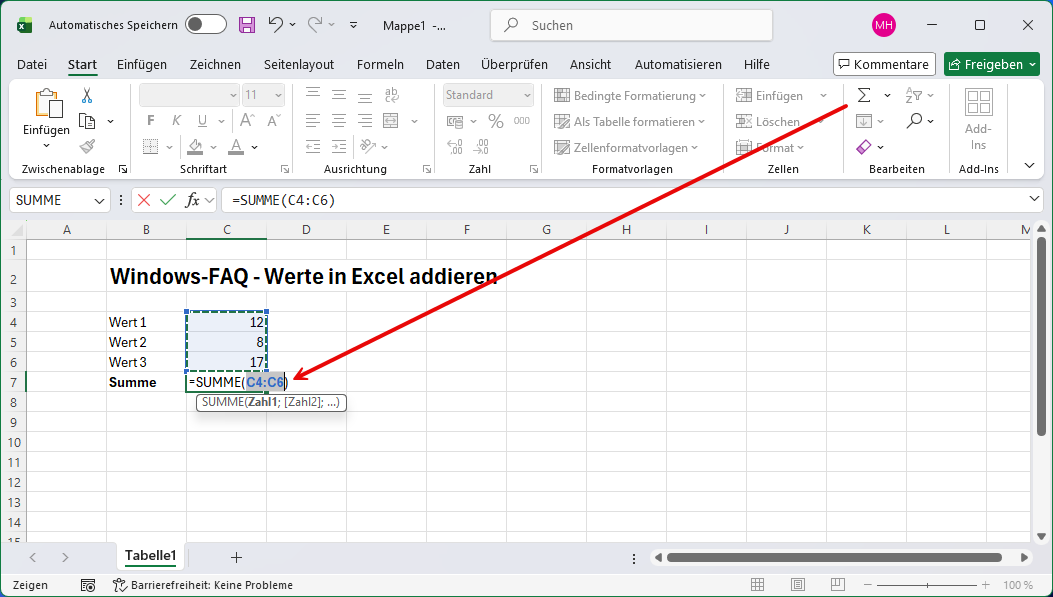This screenshot has width=1053, height=597.
Task: Switch to the Einfügen tab
Action: (142, 64)
